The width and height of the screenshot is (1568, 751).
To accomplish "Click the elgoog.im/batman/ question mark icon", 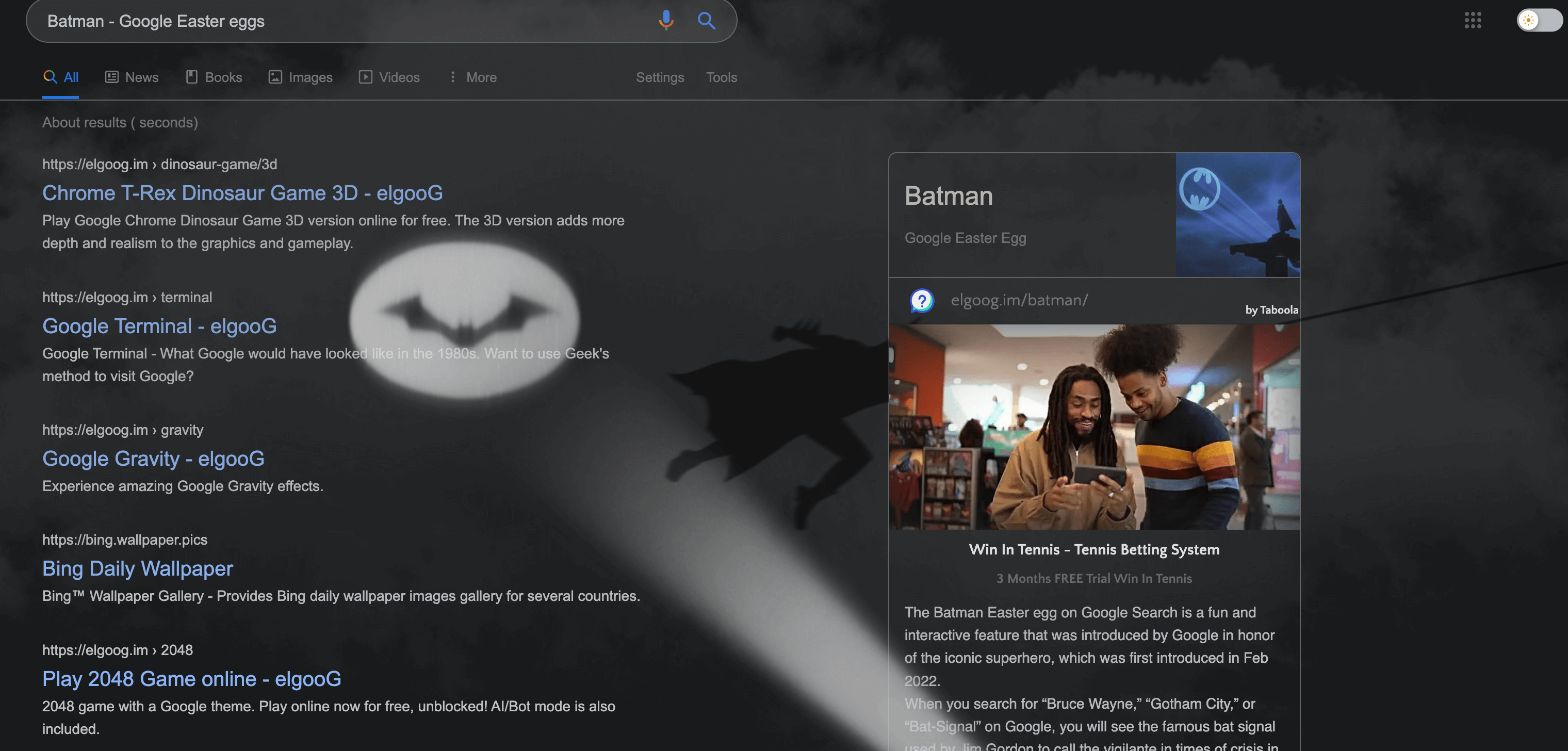I will click(x=919, y=300).
